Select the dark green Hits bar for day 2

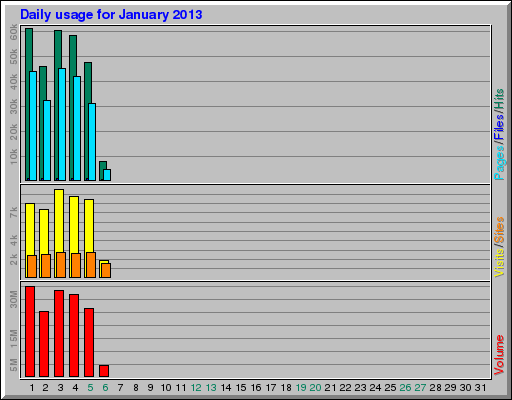click(x=43, y=123)
